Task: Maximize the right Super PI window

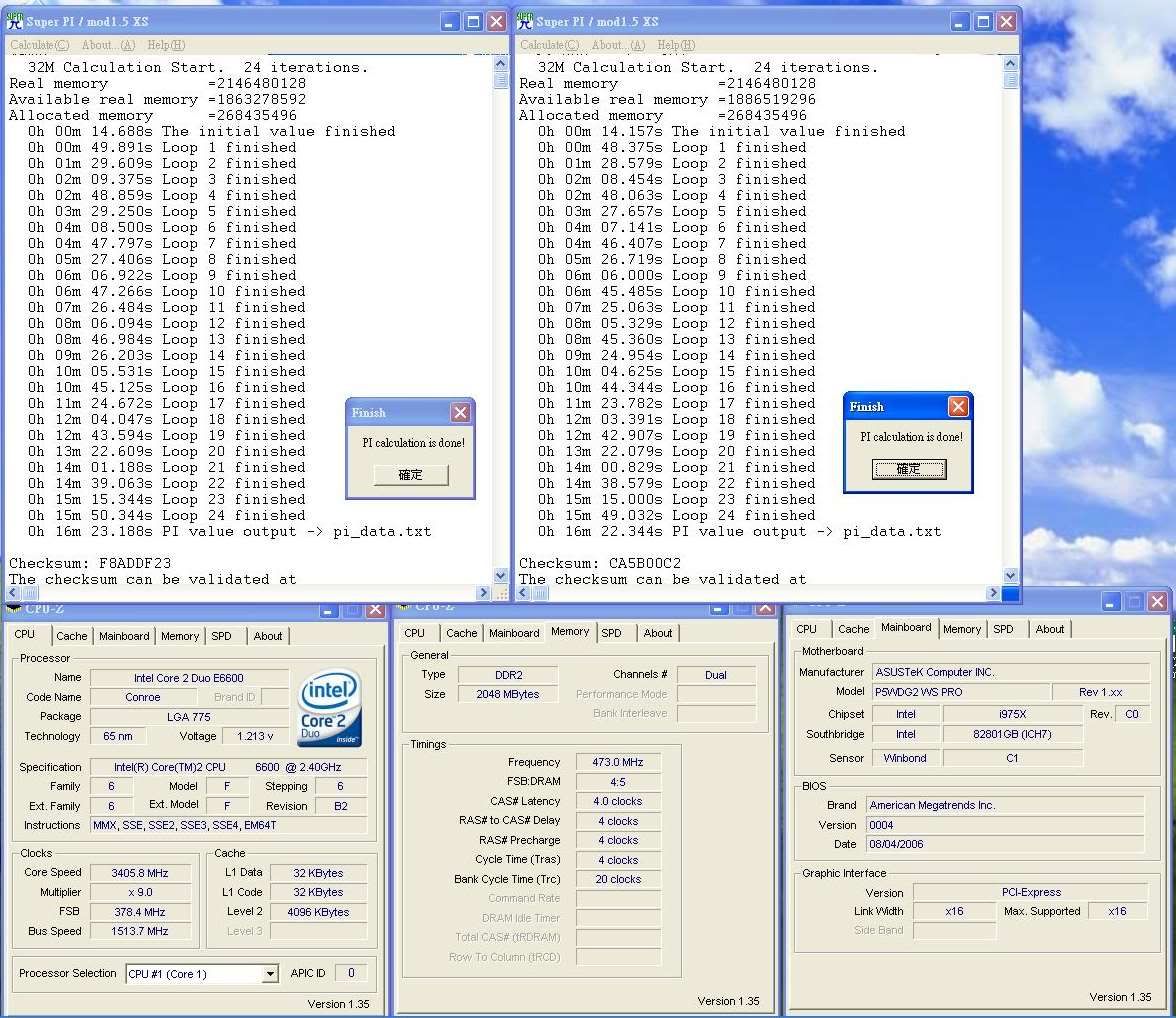Action: [x=983, y=22]
